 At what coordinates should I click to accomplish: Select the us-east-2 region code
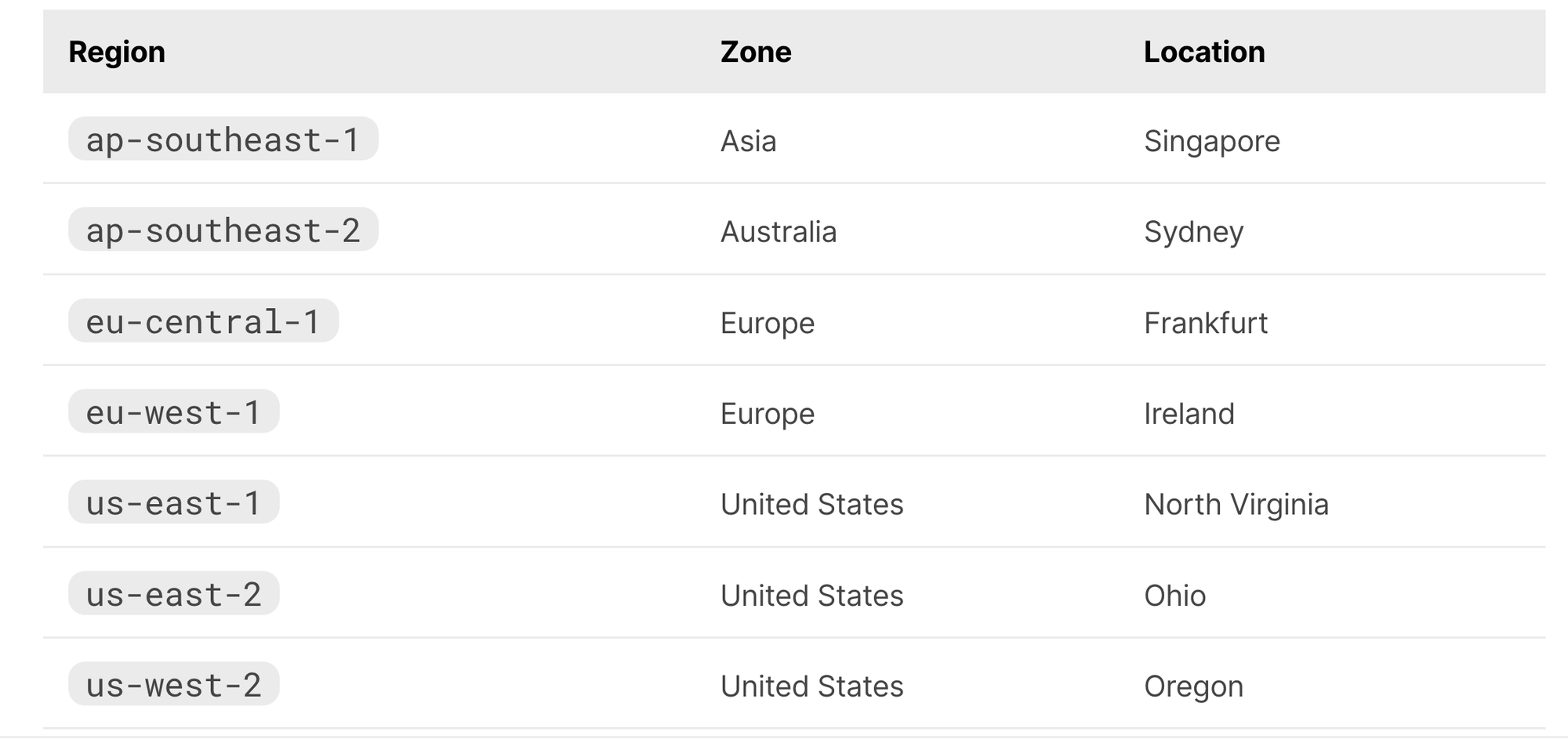[173, 594]
